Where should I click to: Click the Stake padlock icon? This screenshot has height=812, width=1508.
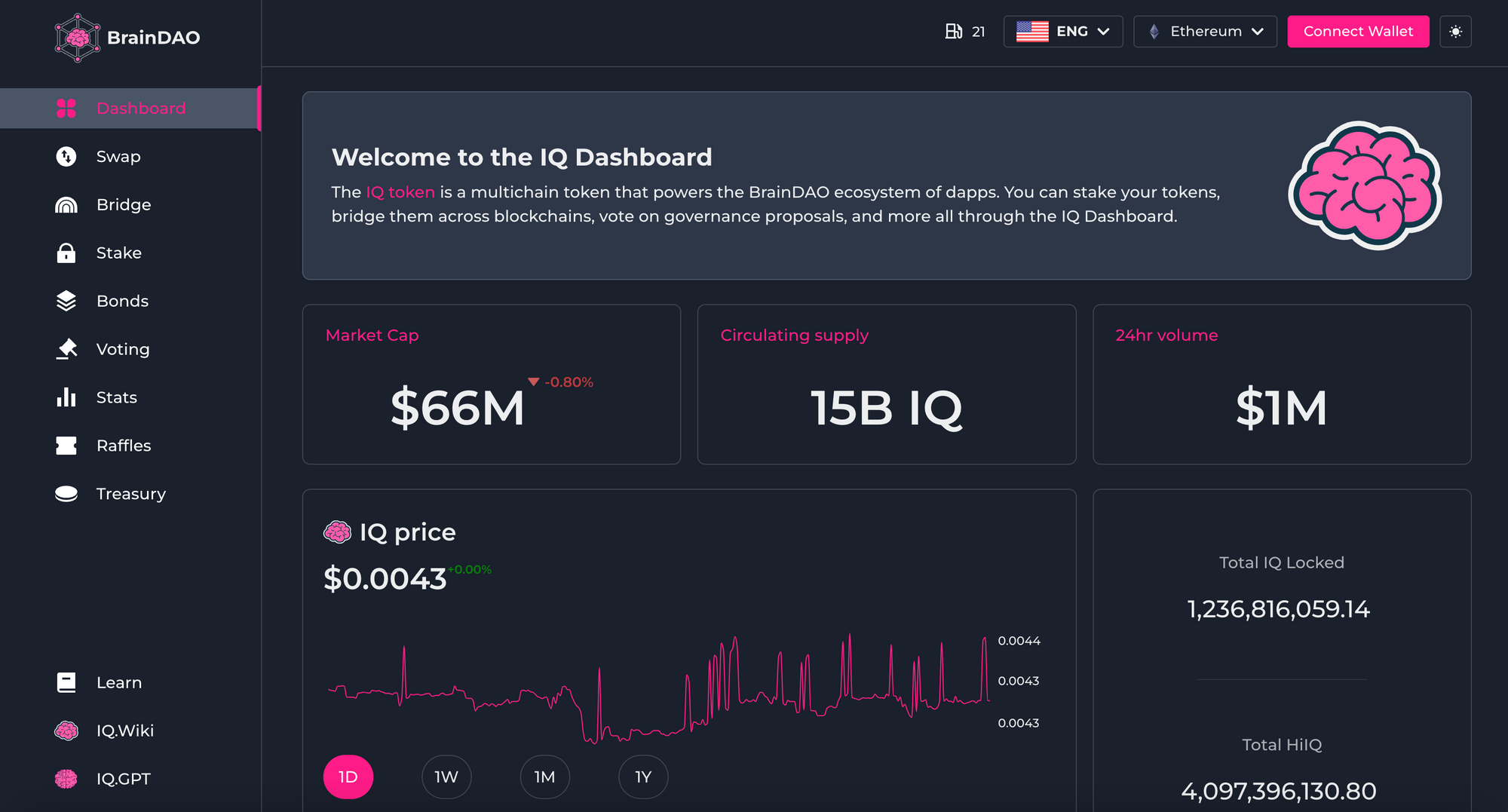tap(66, 253)
